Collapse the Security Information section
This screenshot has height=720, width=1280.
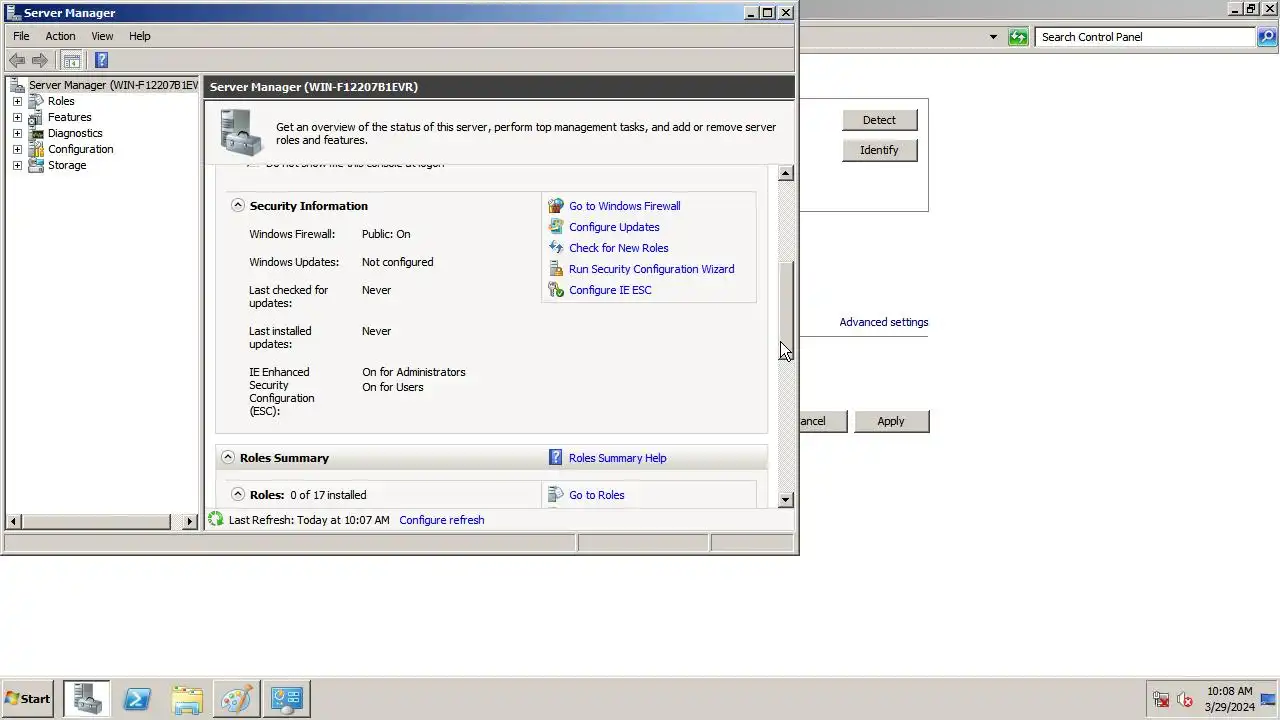tap(238, 205)
